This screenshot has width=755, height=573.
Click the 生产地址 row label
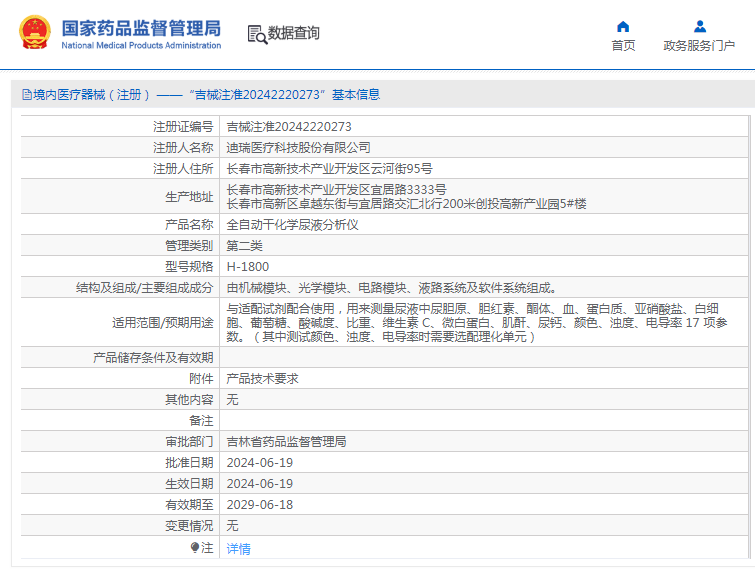[189, 197]
